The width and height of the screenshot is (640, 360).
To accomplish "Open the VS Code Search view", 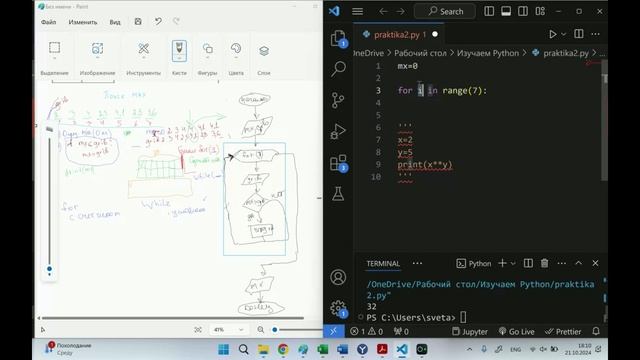I will tap(338, 69).
